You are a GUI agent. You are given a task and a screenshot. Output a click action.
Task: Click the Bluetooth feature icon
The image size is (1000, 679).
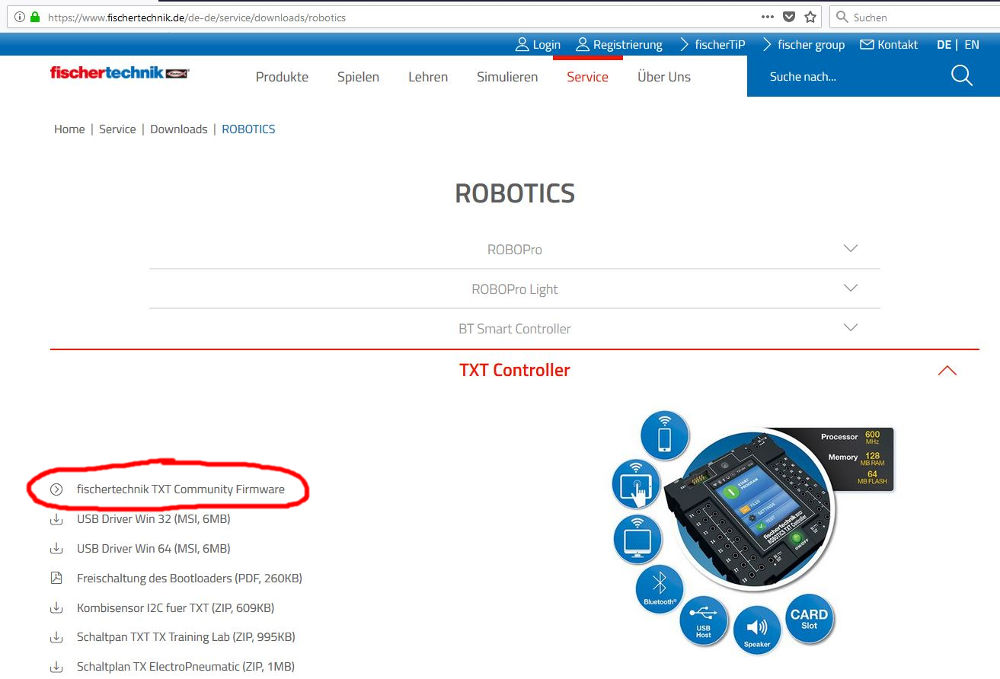(658, 588)
